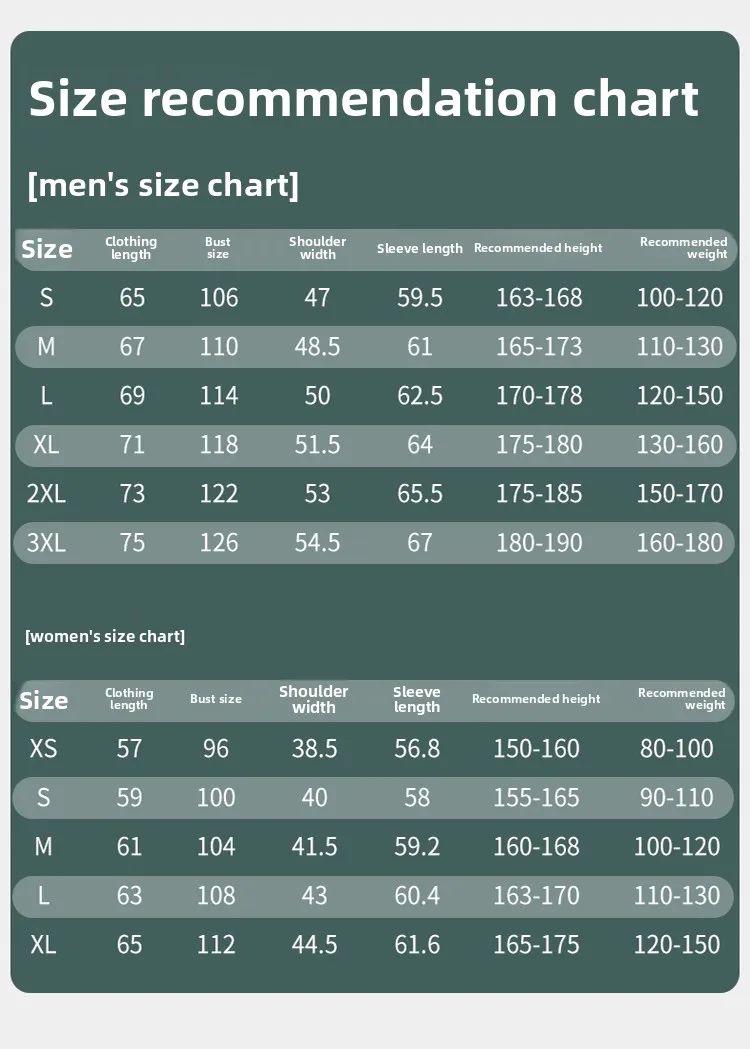Select men's 3XL shoulder width 54.5

pos(317,543)
